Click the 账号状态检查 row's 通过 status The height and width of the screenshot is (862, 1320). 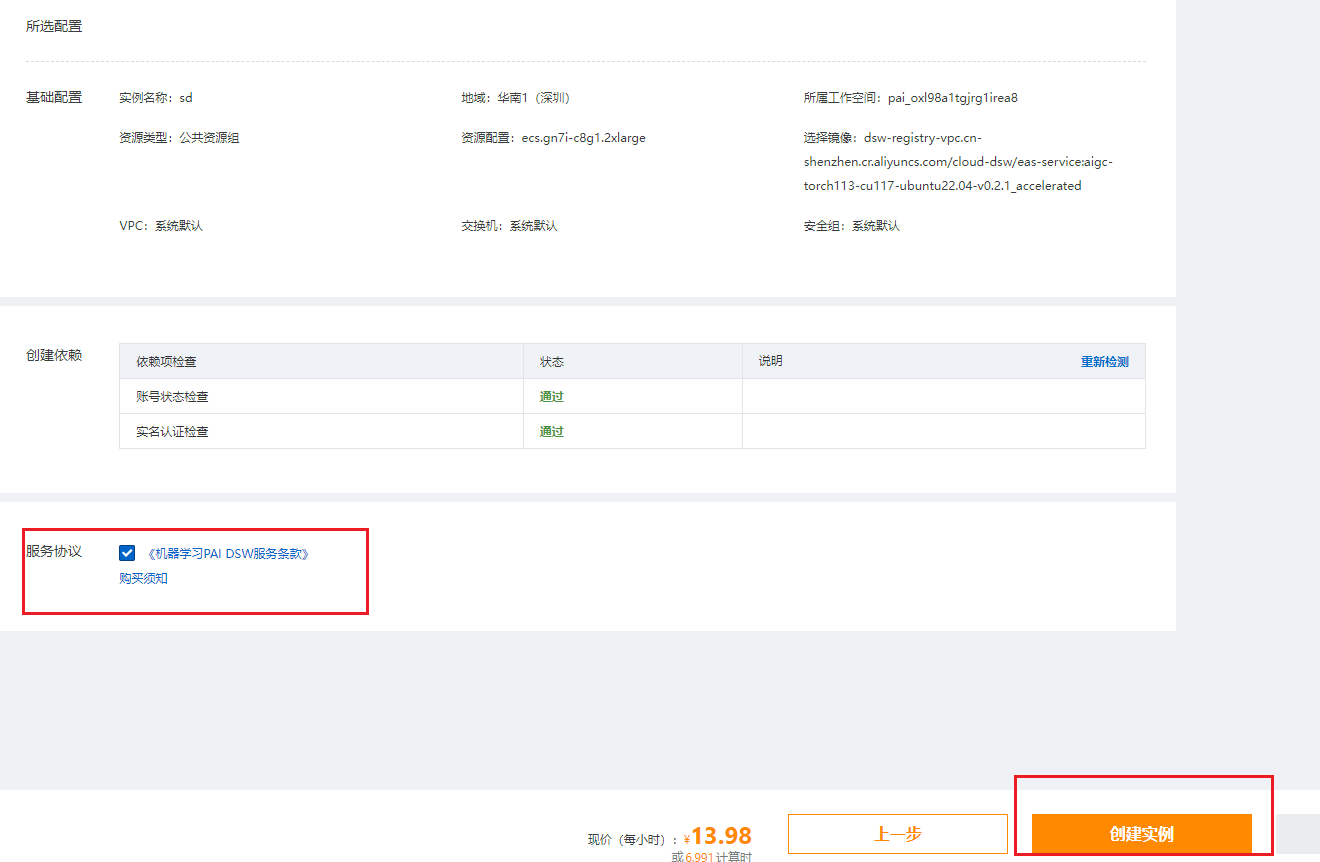click(x=551, y=397)
